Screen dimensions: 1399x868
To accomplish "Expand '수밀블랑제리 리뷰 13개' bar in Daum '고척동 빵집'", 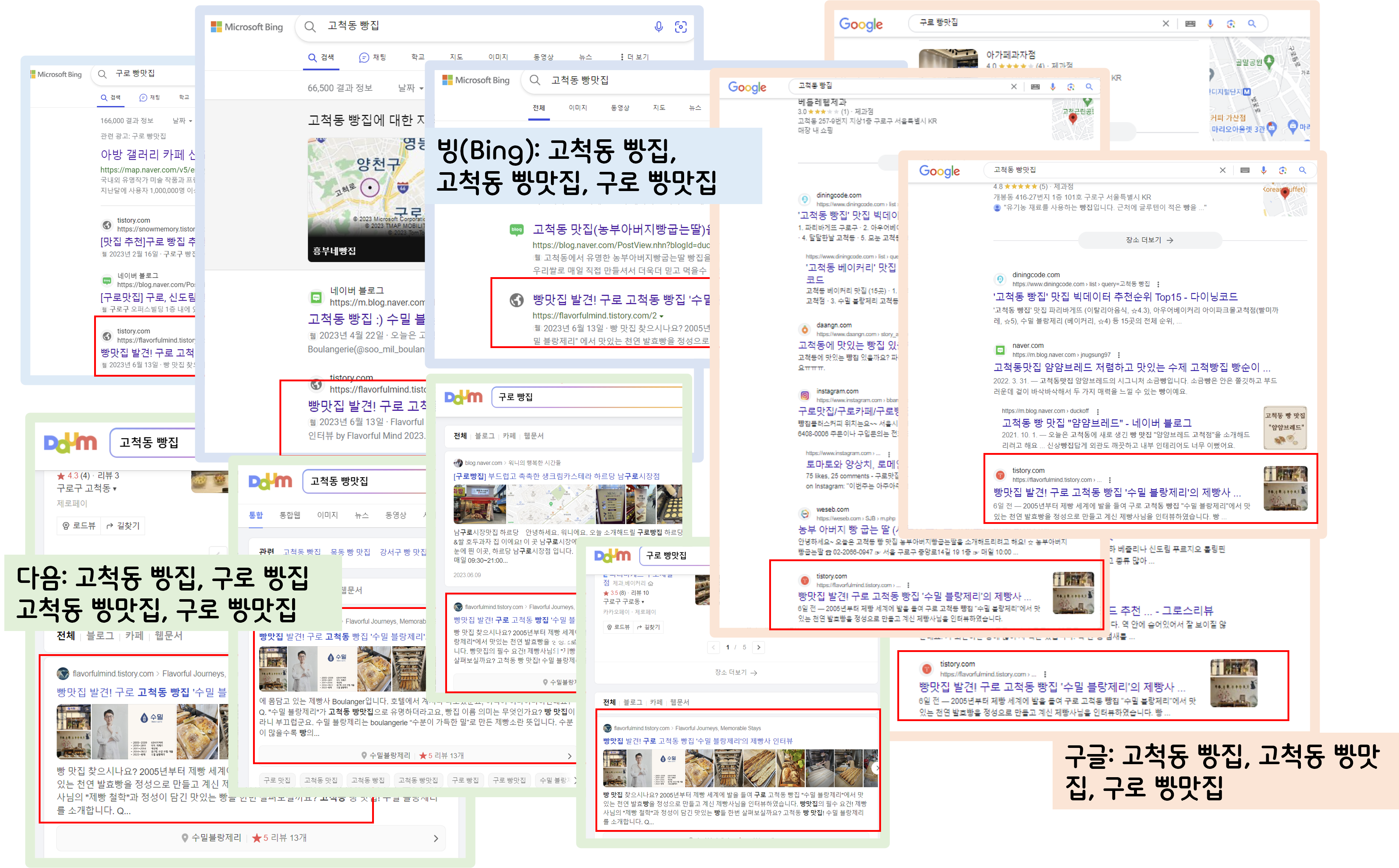I will pos(435,838).
